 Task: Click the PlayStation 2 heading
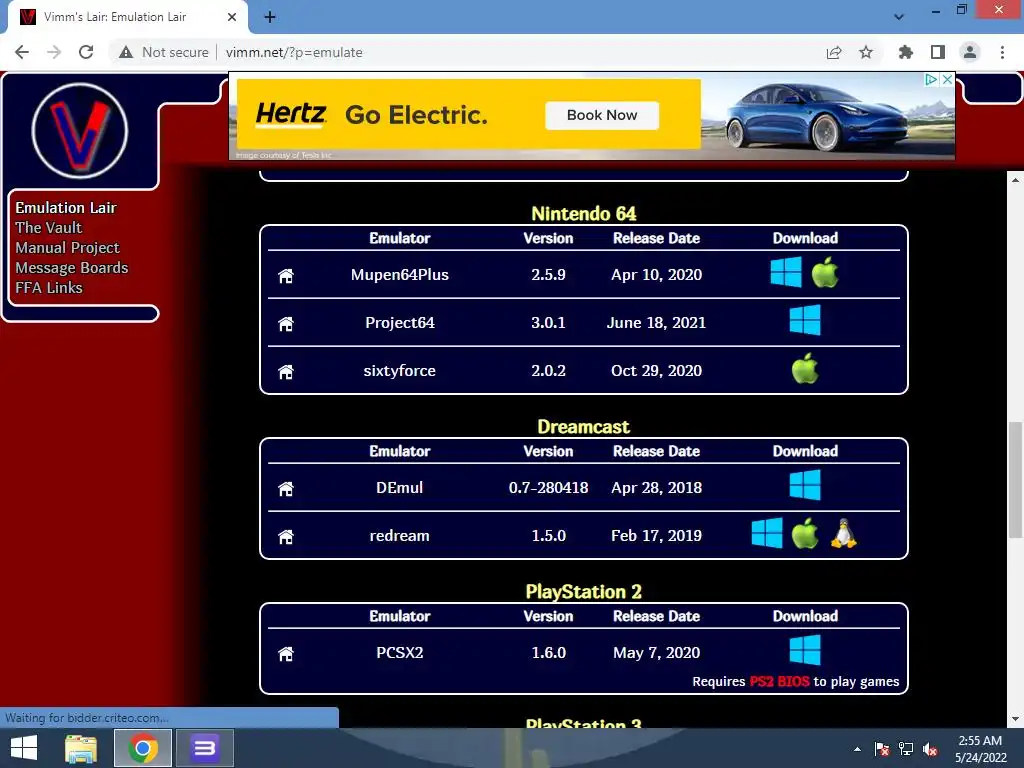[x=584, y=592]
